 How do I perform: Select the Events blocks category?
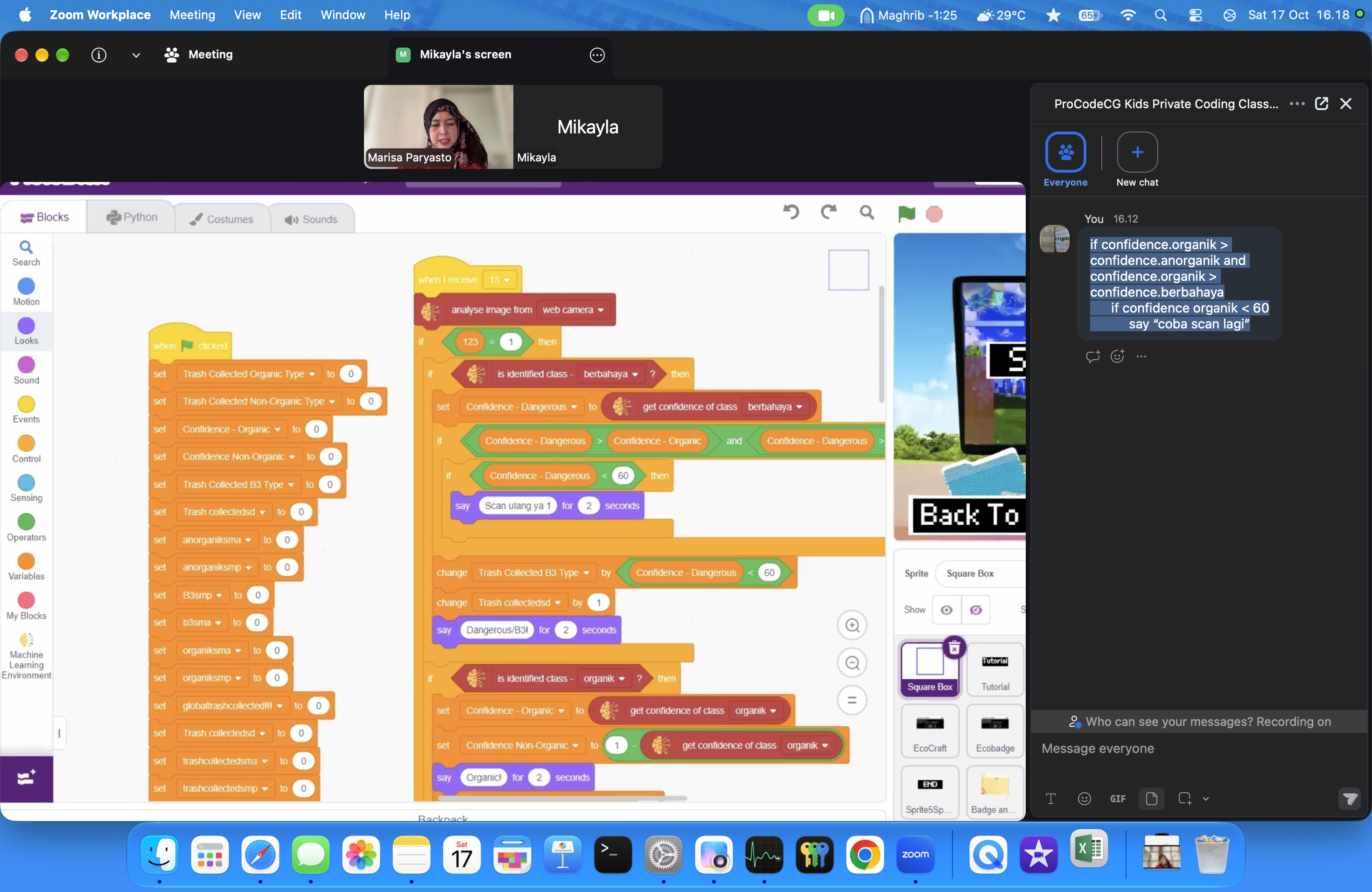coord(26,410)
